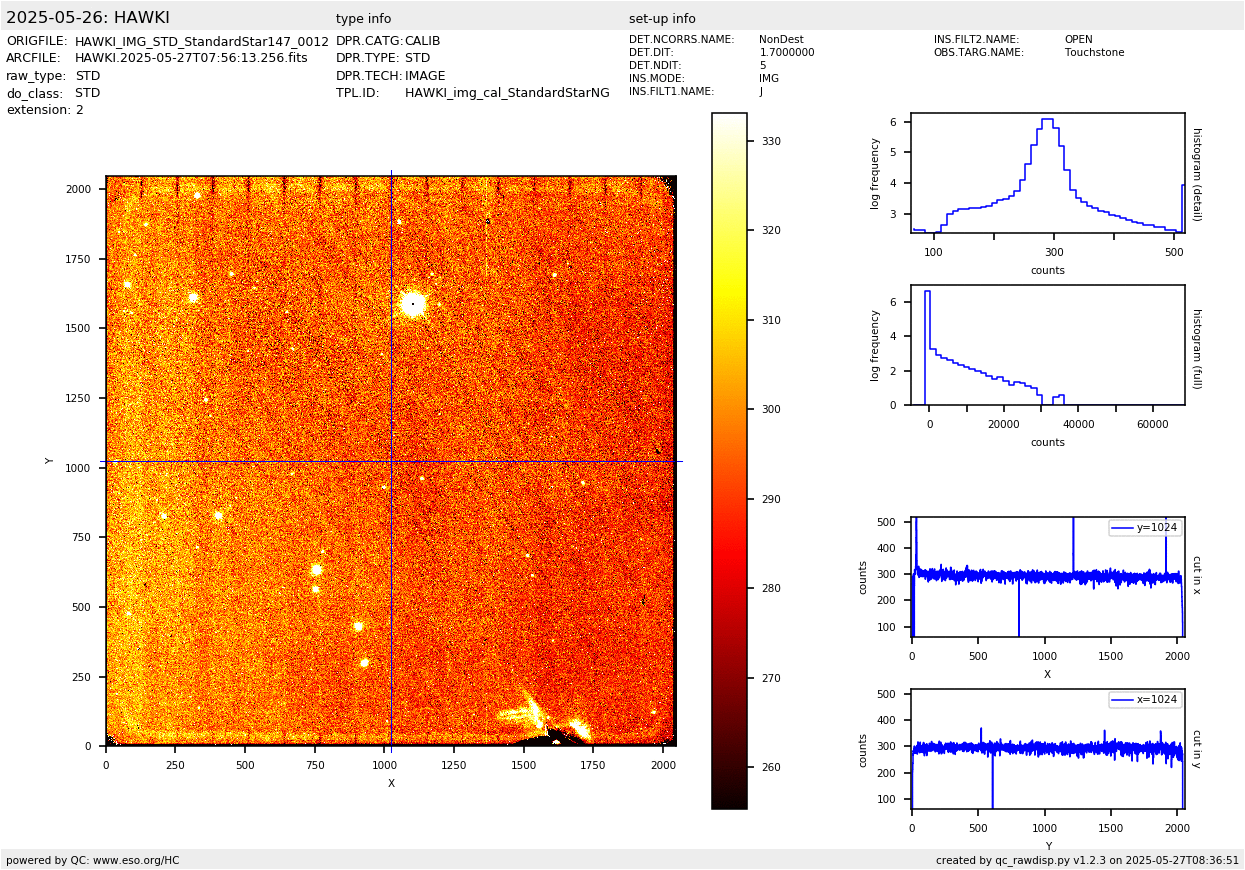1245x870 pixels.
Task: Click the ARCFILE fits filename
Action: 191,59
